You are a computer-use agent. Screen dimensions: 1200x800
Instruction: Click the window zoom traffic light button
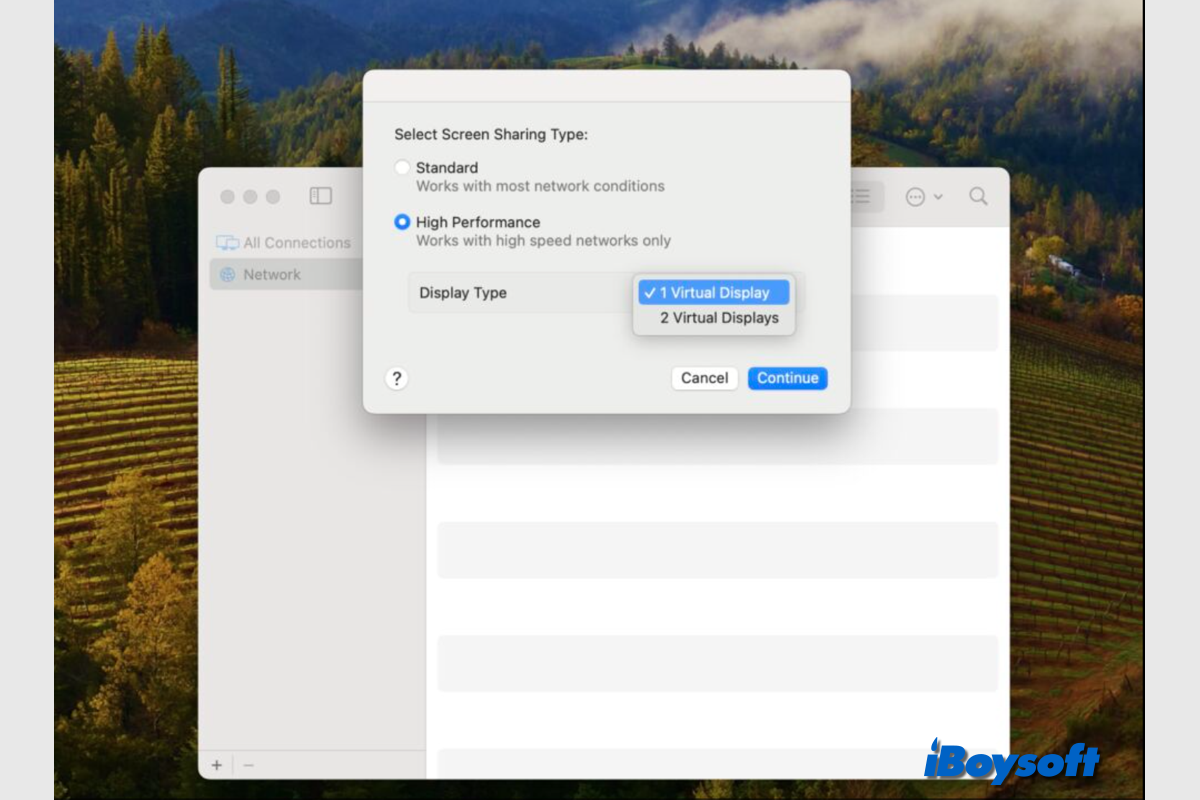tap(273, 197)
